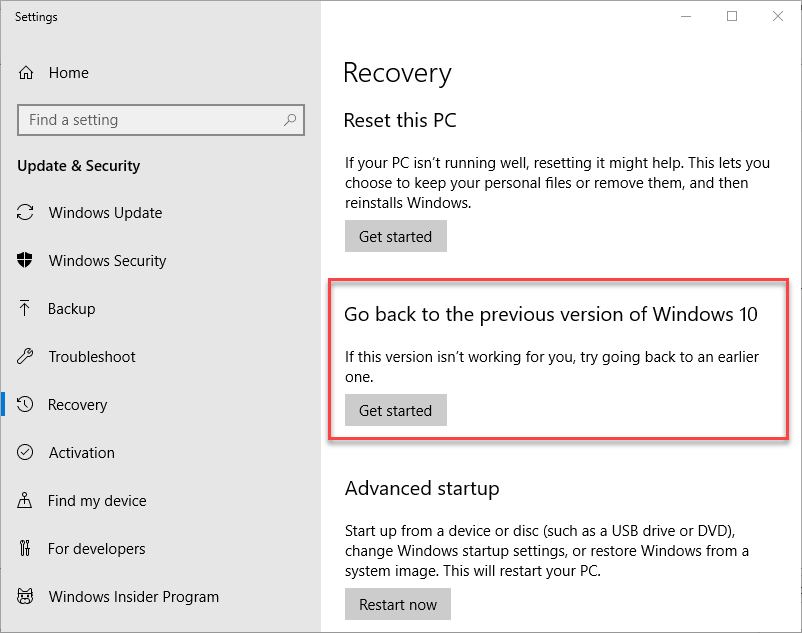Image resolution: width=802 pixels, height=633 pixels.
Task: Click inside the Find a setting search box
Action: point(150,120)
